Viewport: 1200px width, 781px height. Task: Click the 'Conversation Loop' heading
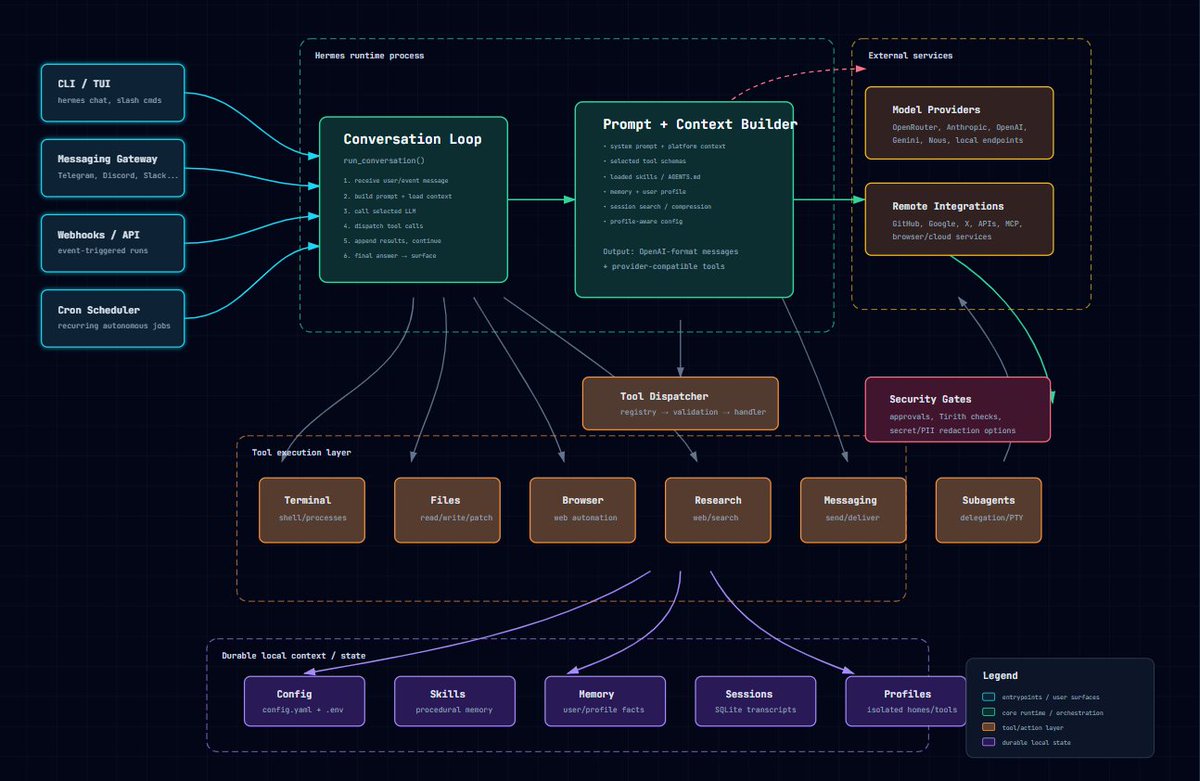412,139
